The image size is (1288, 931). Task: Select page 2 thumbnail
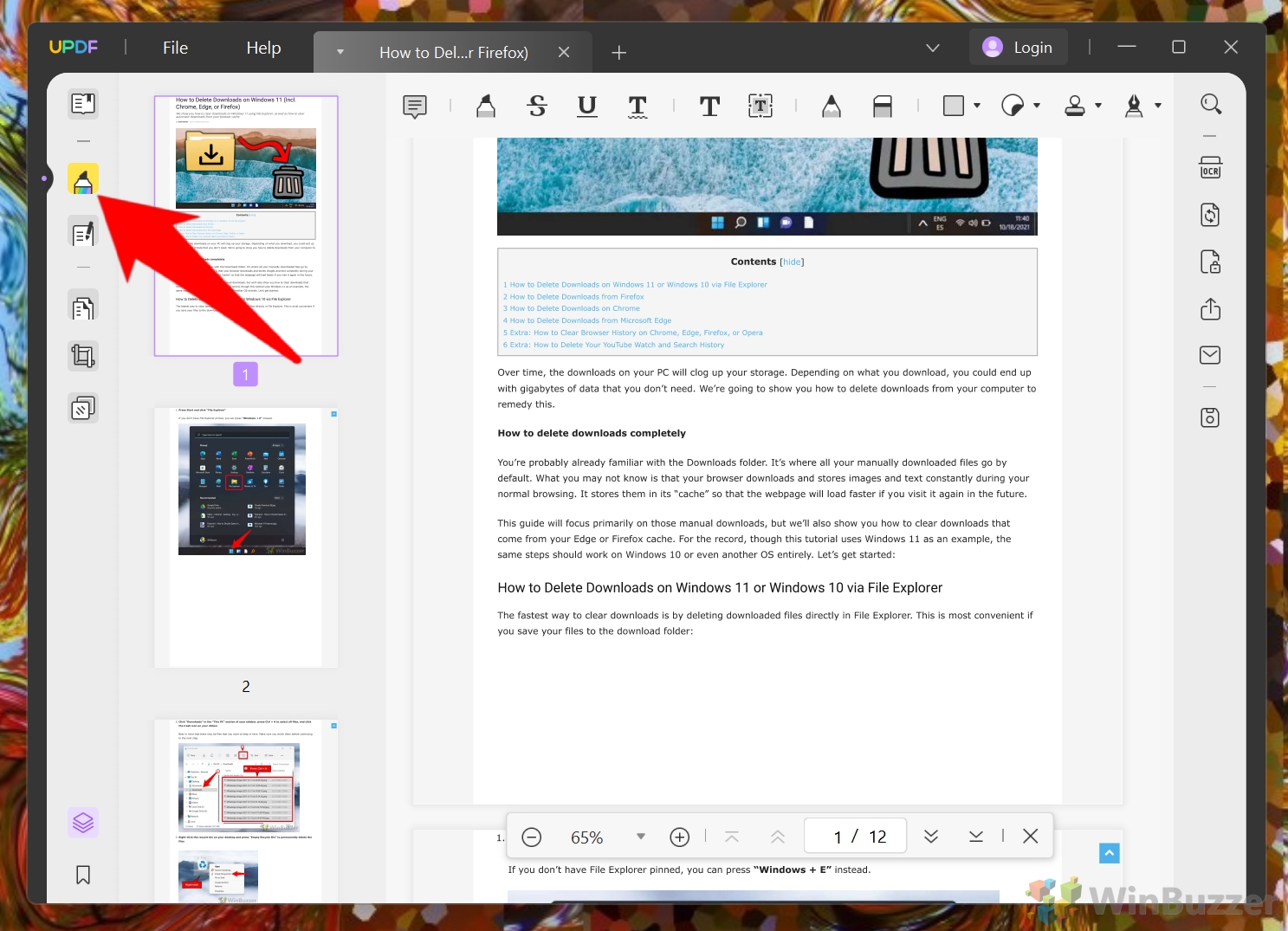pyautogui.click(x=246, y=537)
